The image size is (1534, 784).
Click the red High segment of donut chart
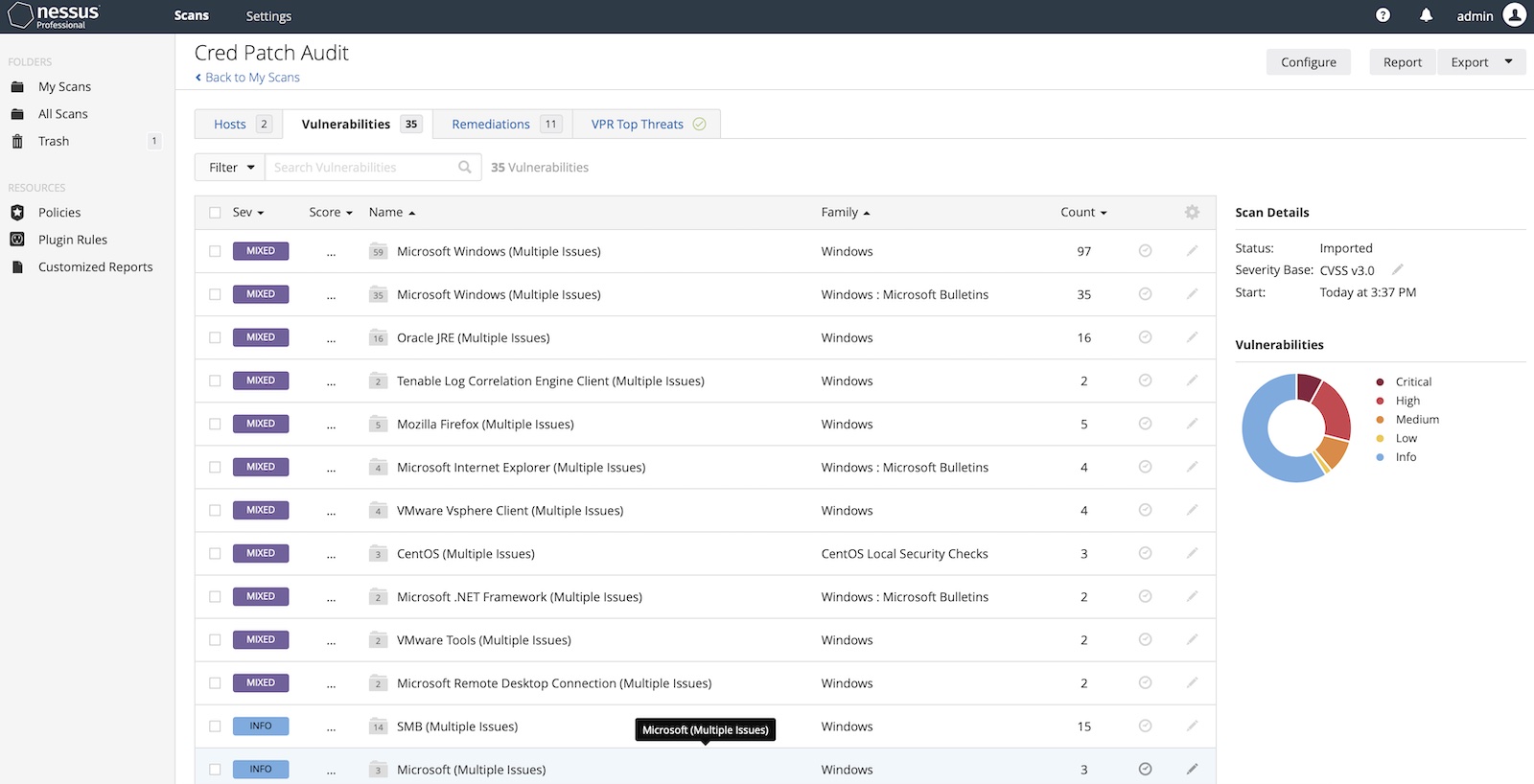pos(1334,410)
